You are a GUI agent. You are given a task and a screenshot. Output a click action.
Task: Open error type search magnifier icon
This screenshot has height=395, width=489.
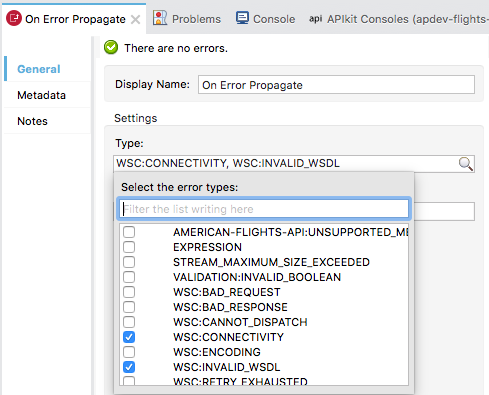(465, 164)
